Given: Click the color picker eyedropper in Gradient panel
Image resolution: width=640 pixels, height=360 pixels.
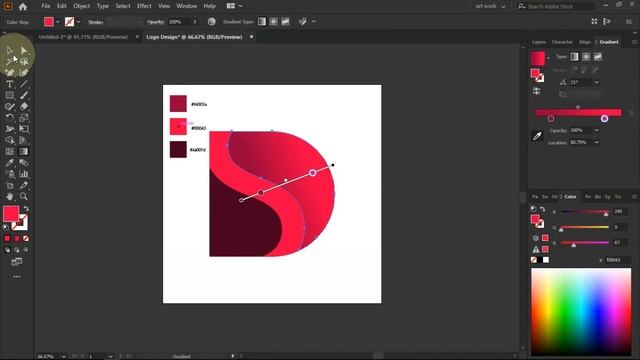Looking at the screenshot, I should tap(537, 136).
